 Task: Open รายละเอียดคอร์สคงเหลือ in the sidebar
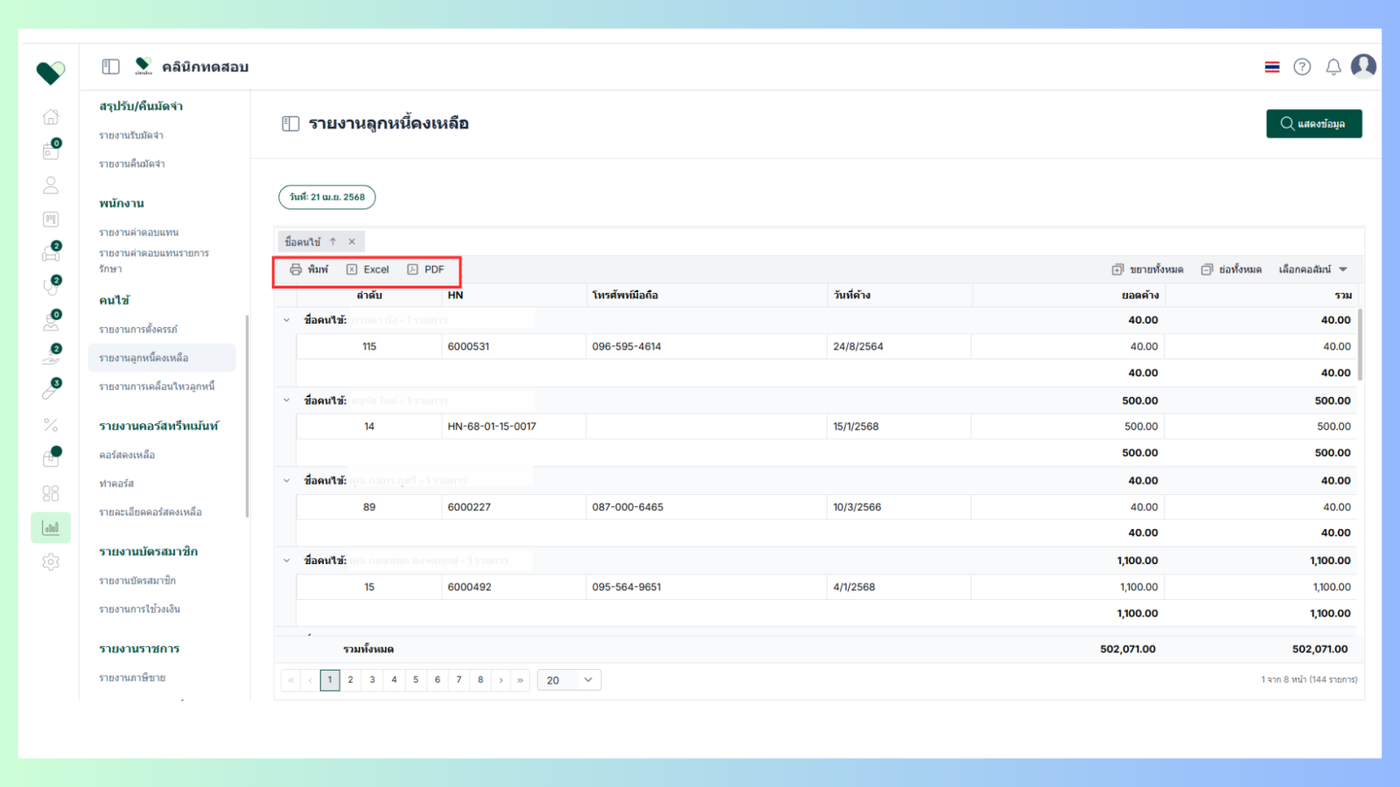(150, 512)
